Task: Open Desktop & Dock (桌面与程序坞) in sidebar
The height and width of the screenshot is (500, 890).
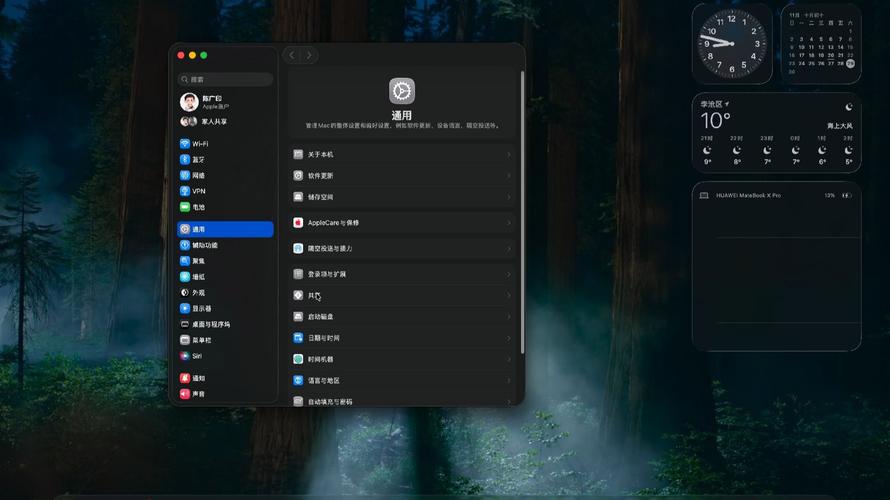Action: [x=225, y=325]
